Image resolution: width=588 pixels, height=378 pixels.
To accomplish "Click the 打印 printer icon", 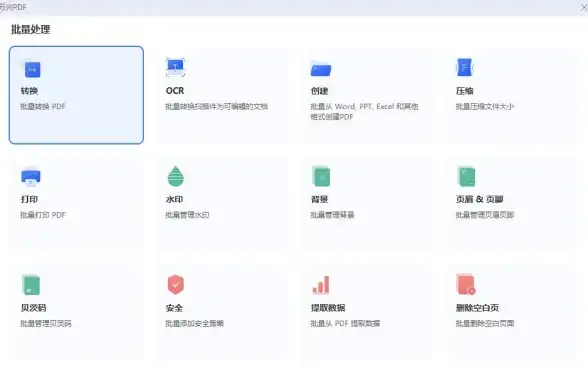I will (31, 178).
